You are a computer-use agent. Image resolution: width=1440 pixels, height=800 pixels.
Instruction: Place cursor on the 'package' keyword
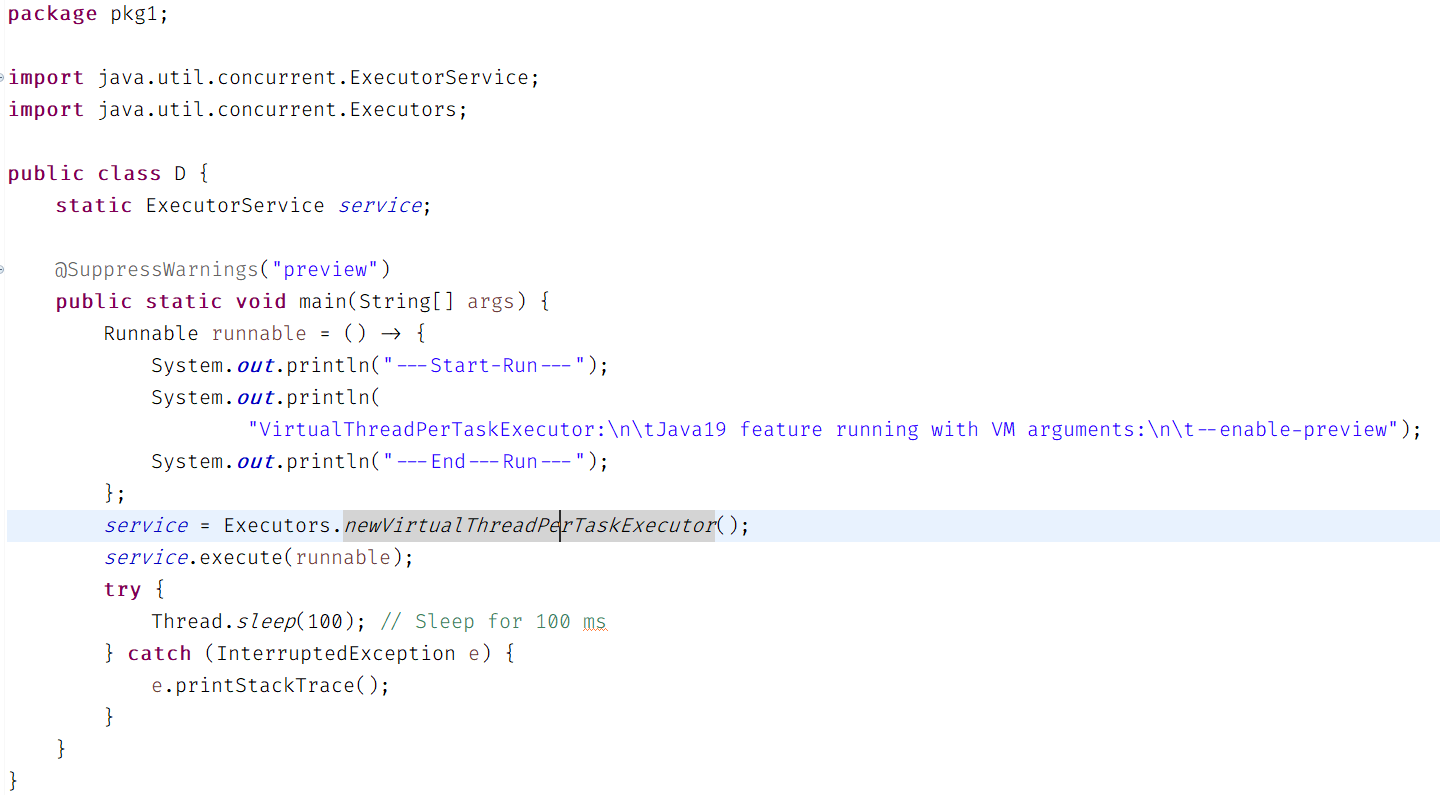pos(53,14)
